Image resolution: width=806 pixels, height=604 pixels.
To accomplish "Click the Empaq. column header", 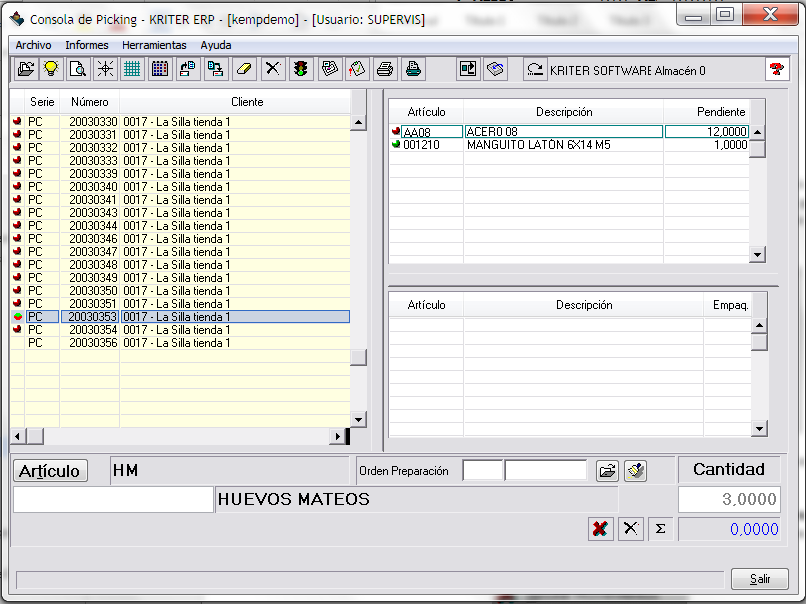I will point(730,305).
